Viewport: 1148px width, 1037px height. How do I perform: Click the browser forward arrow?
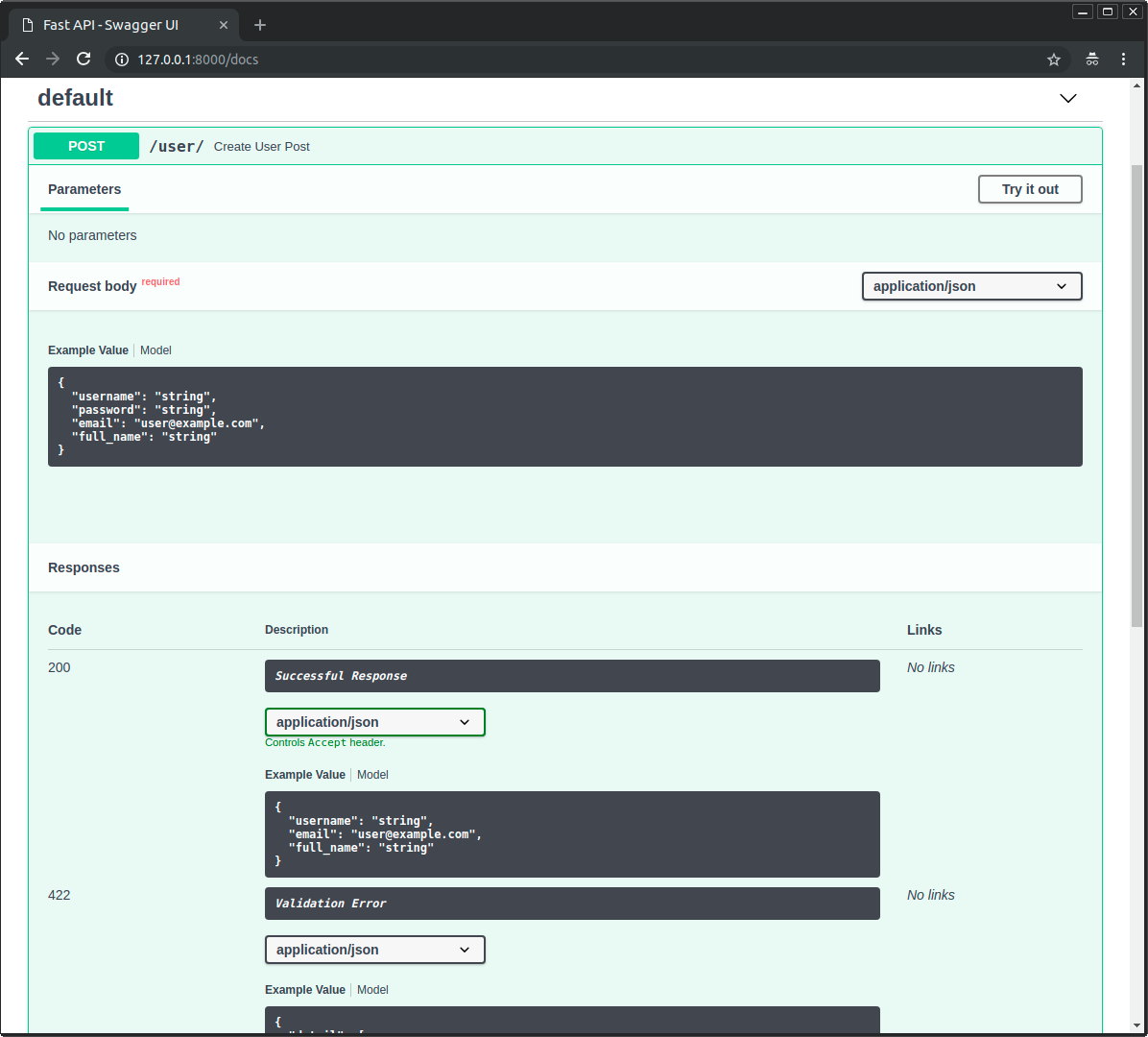[x=53, y=60]
